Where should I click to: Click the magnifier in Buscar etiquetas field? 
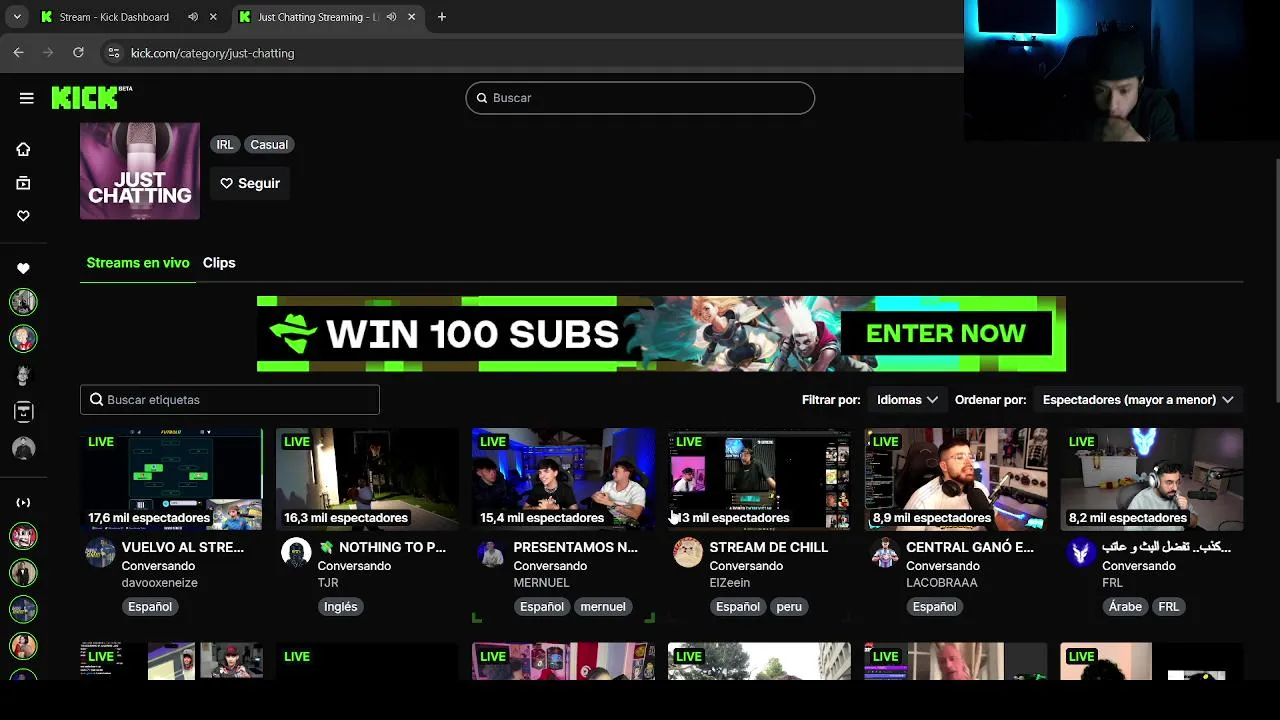[x=96, y=400]
